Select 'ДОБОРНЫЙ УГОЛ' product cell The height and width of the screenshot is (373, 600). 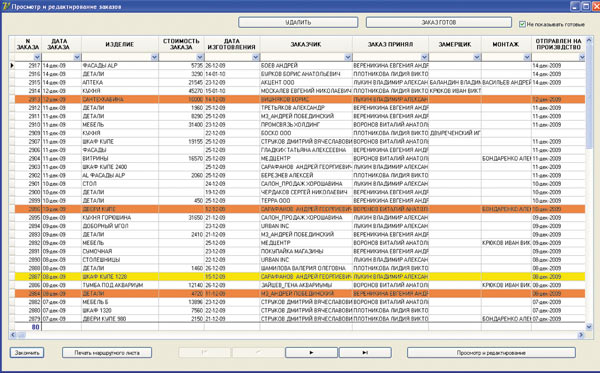click(120, 226)
